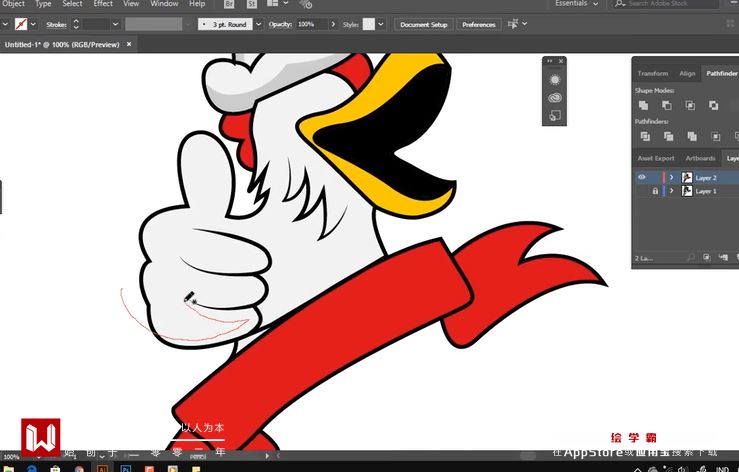The image size is (739, 472).
Task: Open the brush definition dropdown arrow
Action: pyautogui.click(x=259, y=24)
